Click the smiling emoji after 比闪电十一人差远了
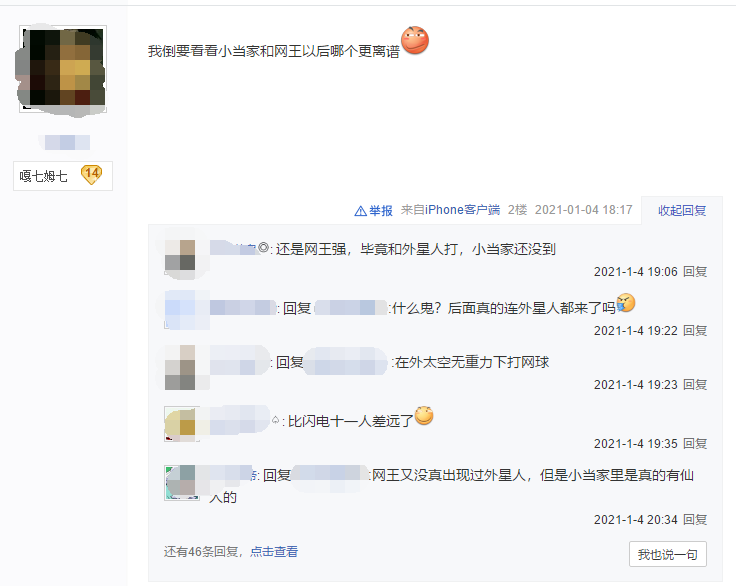736x586 pixels. click(x=424, y=415)
